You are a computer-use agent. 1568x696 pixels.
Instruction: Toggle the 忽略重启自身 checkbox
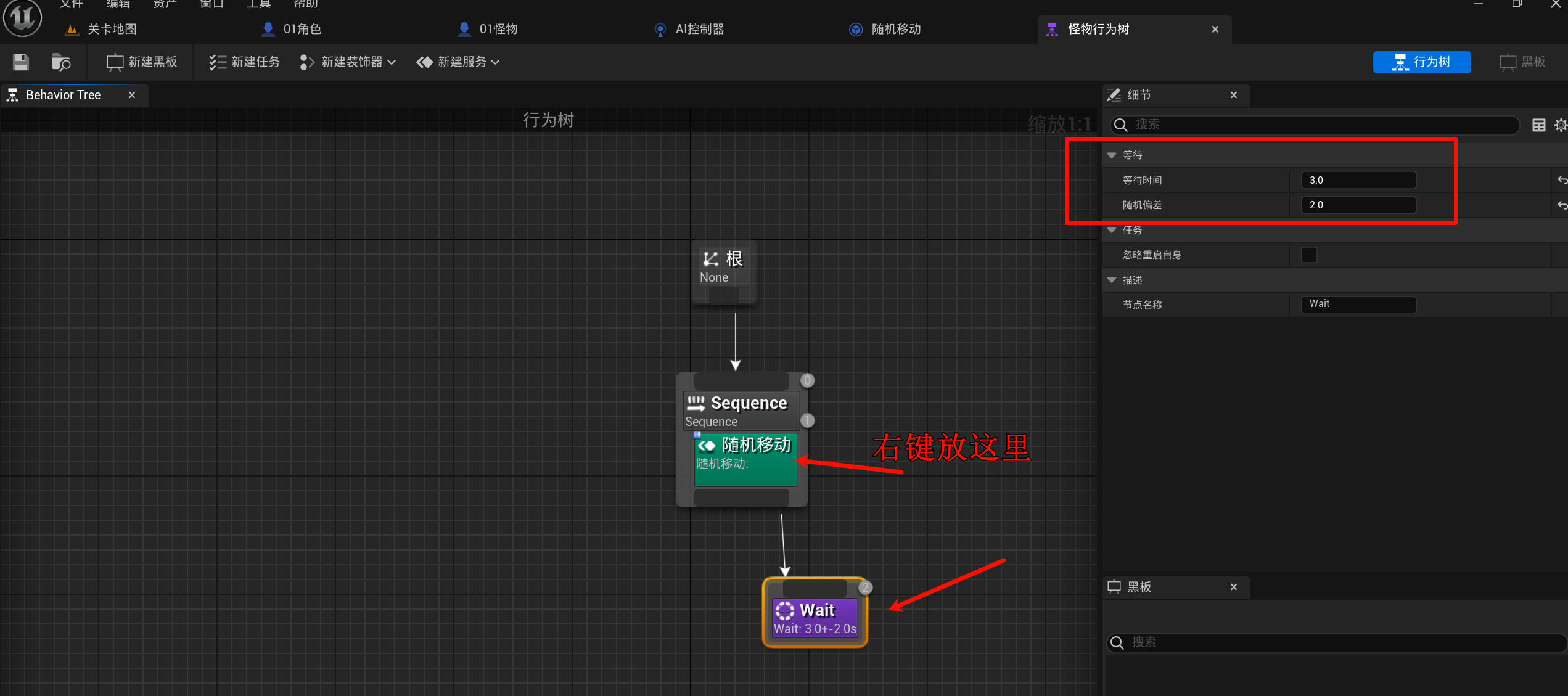pyautogui.click(x=1308, y=255)
